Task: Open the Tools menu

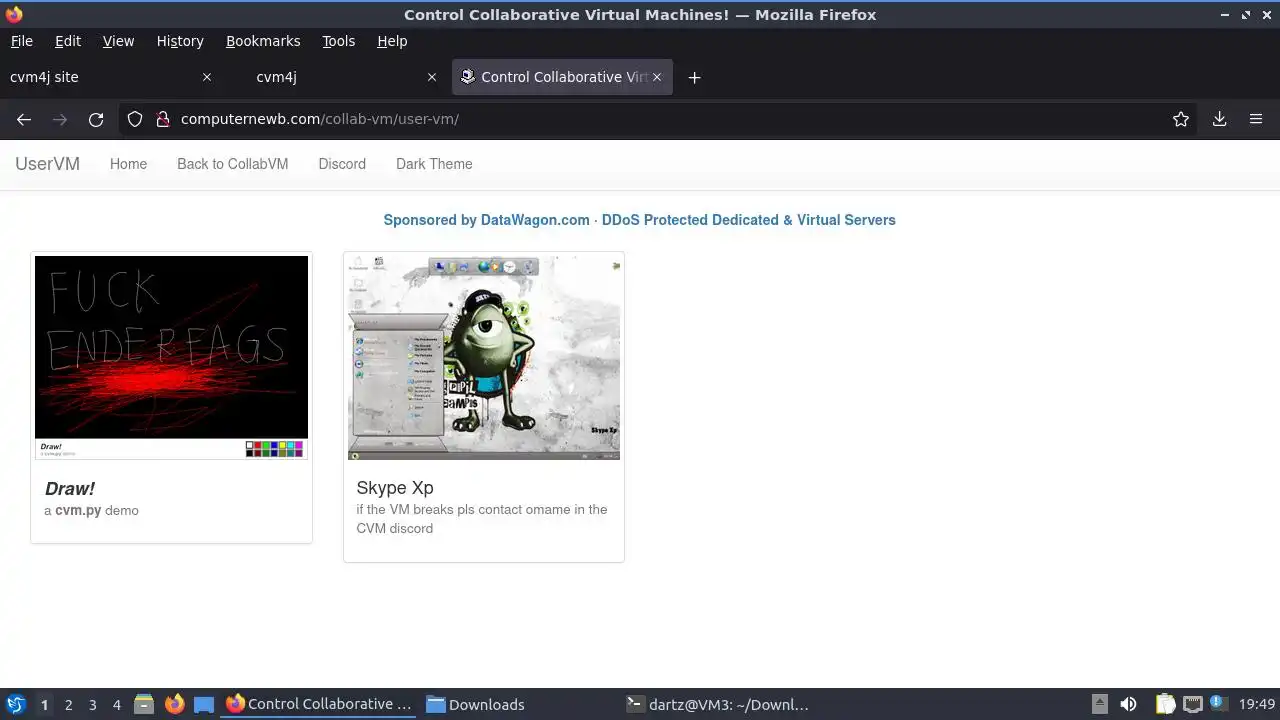Action: (338, 41)
